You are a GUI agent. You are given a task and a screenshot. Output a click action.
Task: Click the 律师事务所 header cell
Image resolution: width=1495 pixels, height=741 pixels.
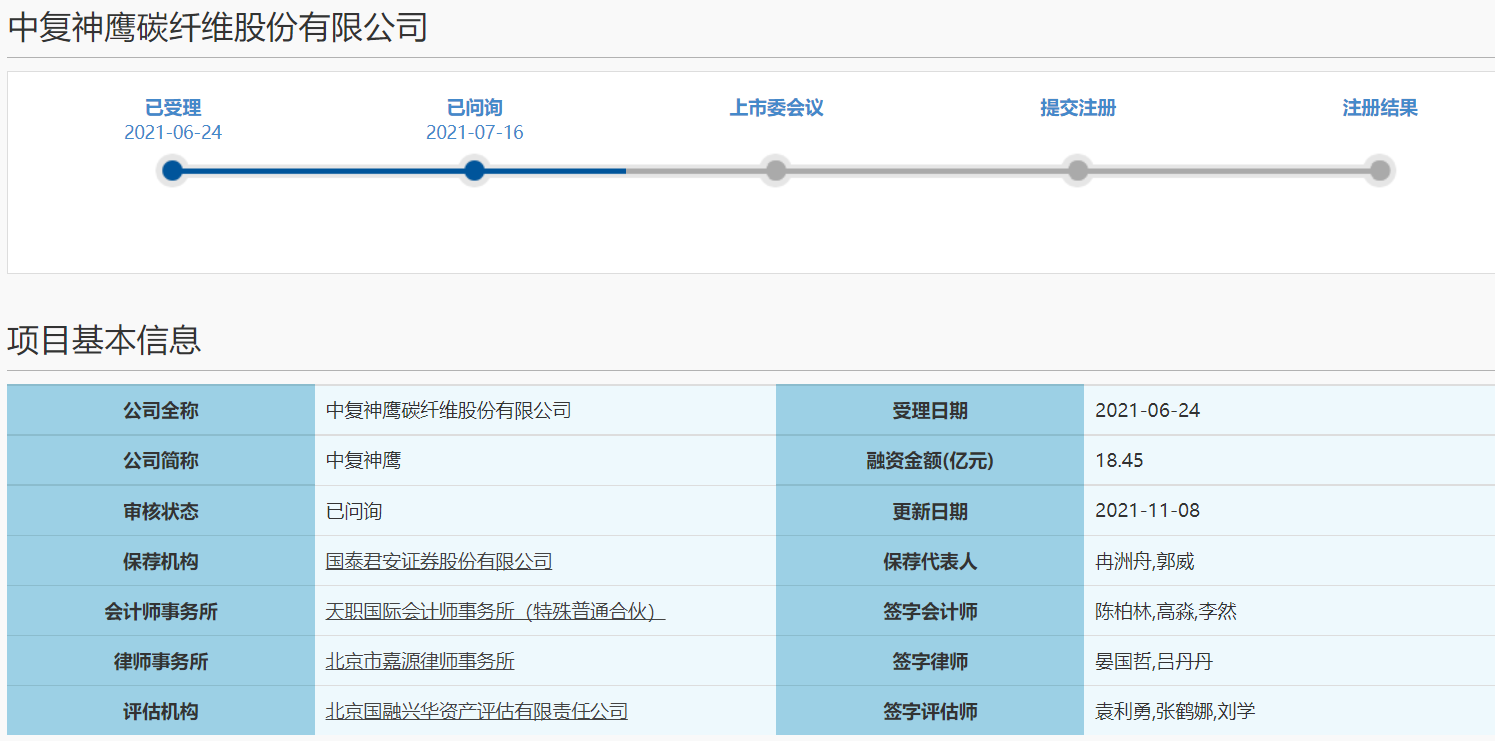(161, 661)
